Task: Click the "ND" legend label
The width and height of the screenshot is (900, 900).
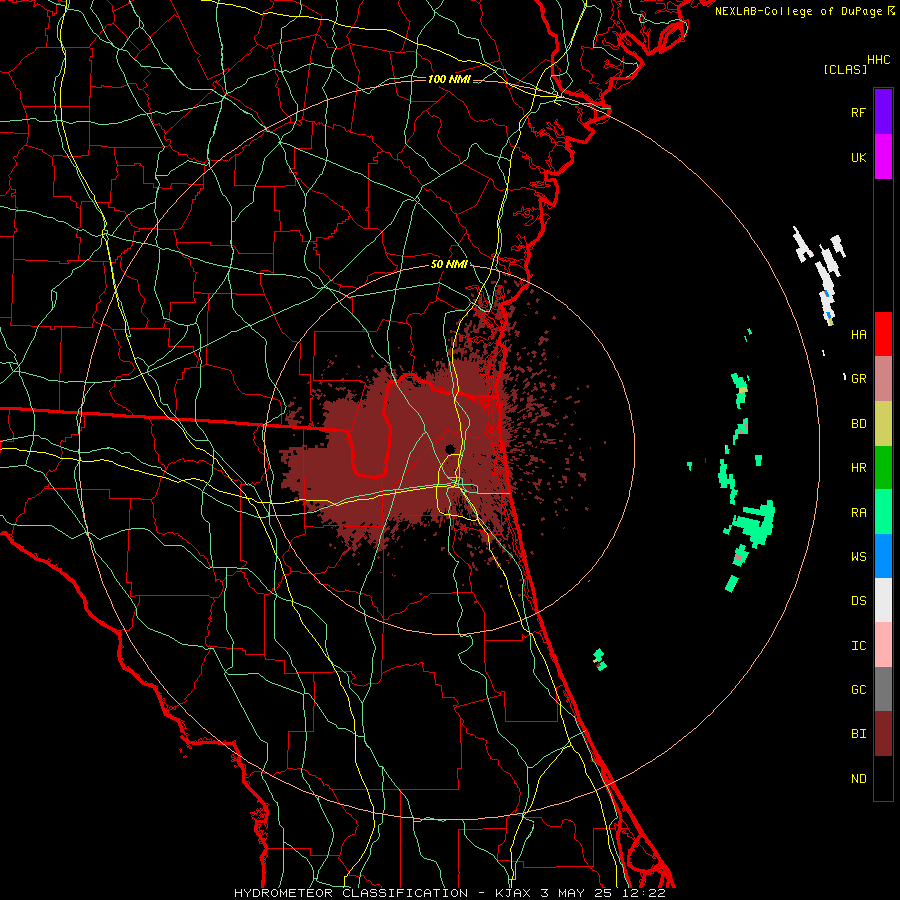Action: [x=858, y=779]
